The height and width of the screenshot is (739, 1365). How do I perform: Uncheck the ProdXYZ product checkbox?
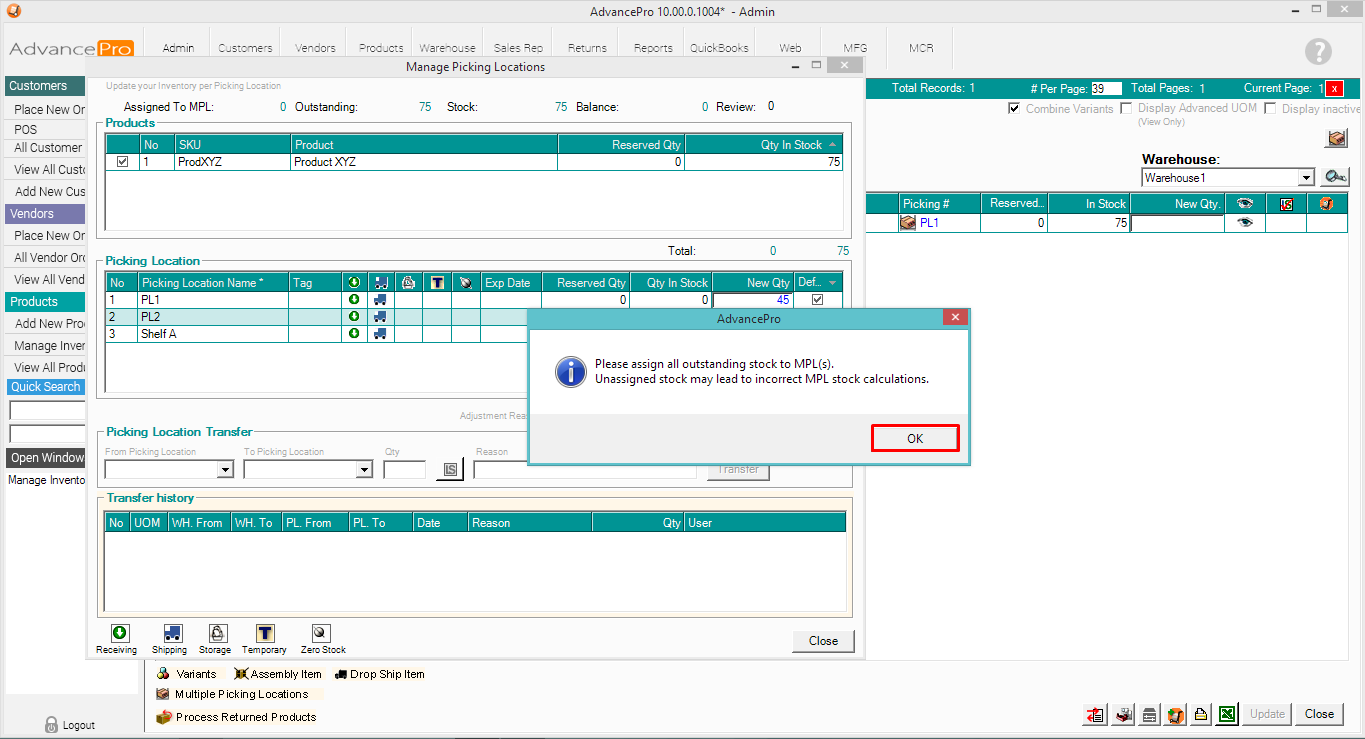click(122, 162)
